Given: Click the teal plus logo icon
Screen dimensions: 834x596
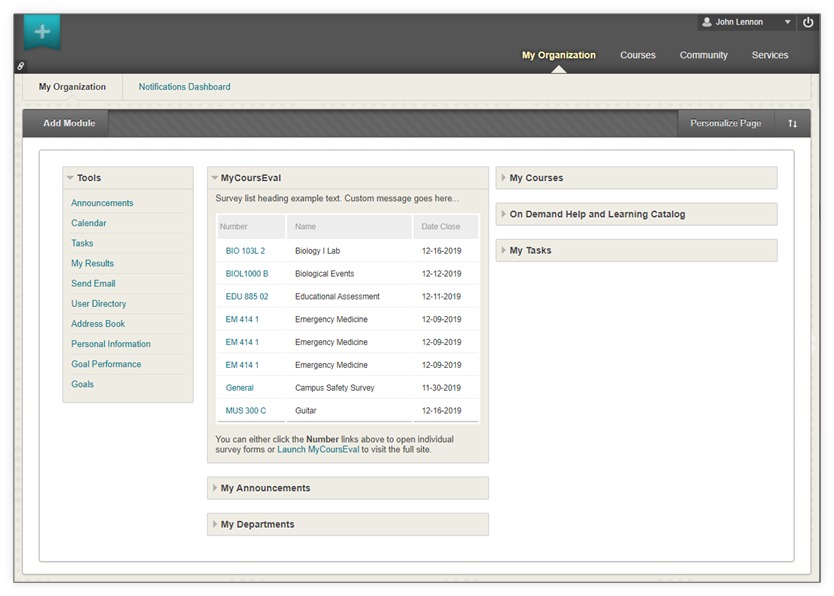Looking at the screenshot, I should pyautogui.click(x=42, y=32).
